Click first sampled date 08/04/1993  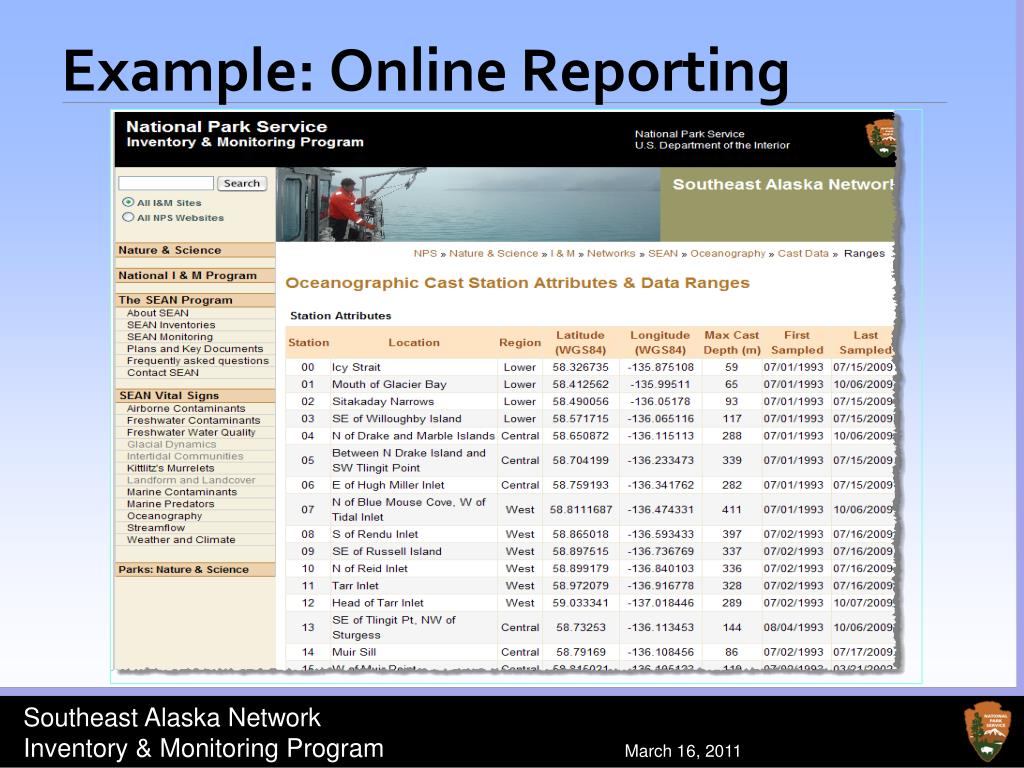793,628
